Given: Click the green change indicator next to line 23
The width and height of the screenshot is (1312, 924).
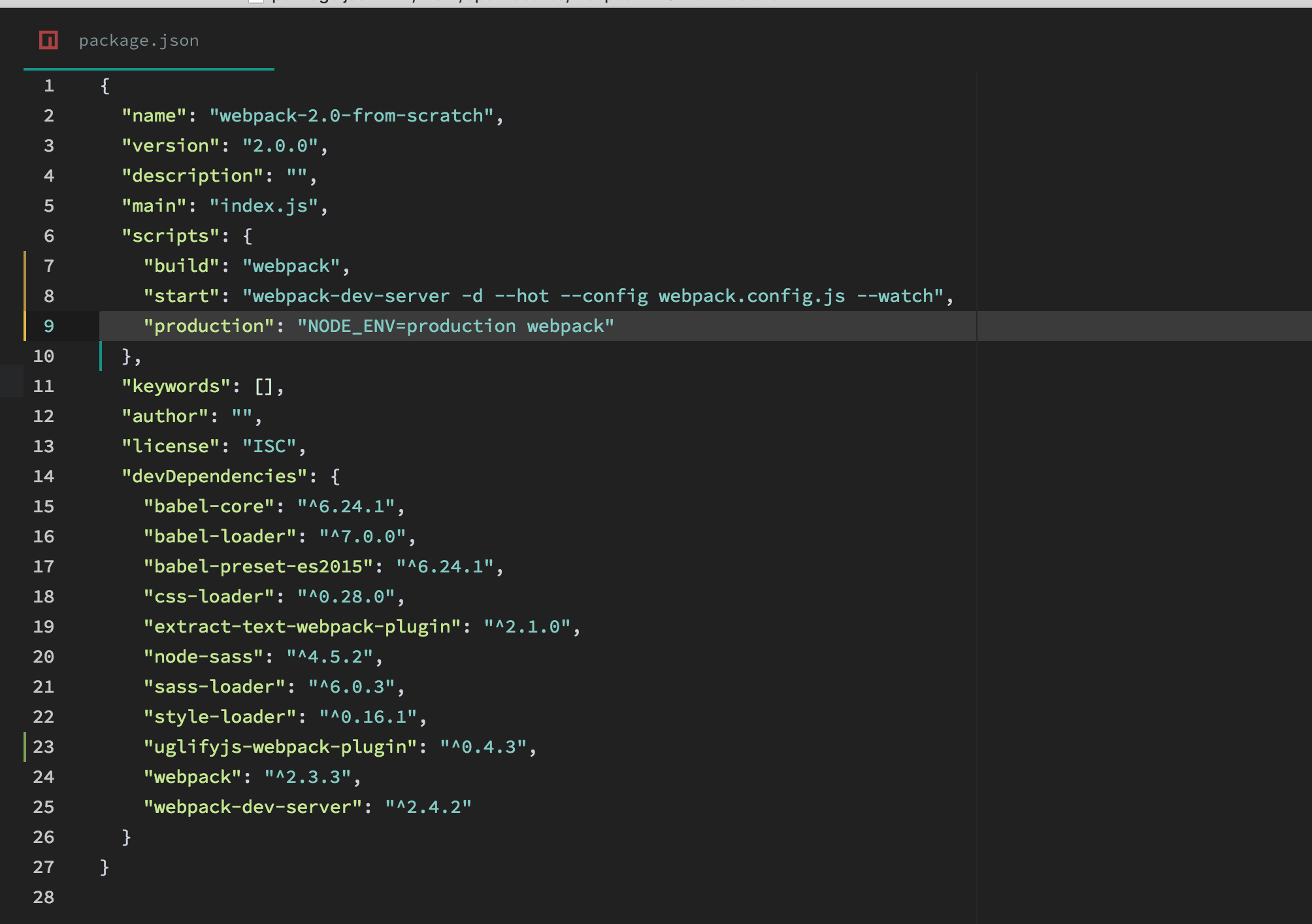Looking at the screenshot, I should pyautogui.click(x=25, y=746).
